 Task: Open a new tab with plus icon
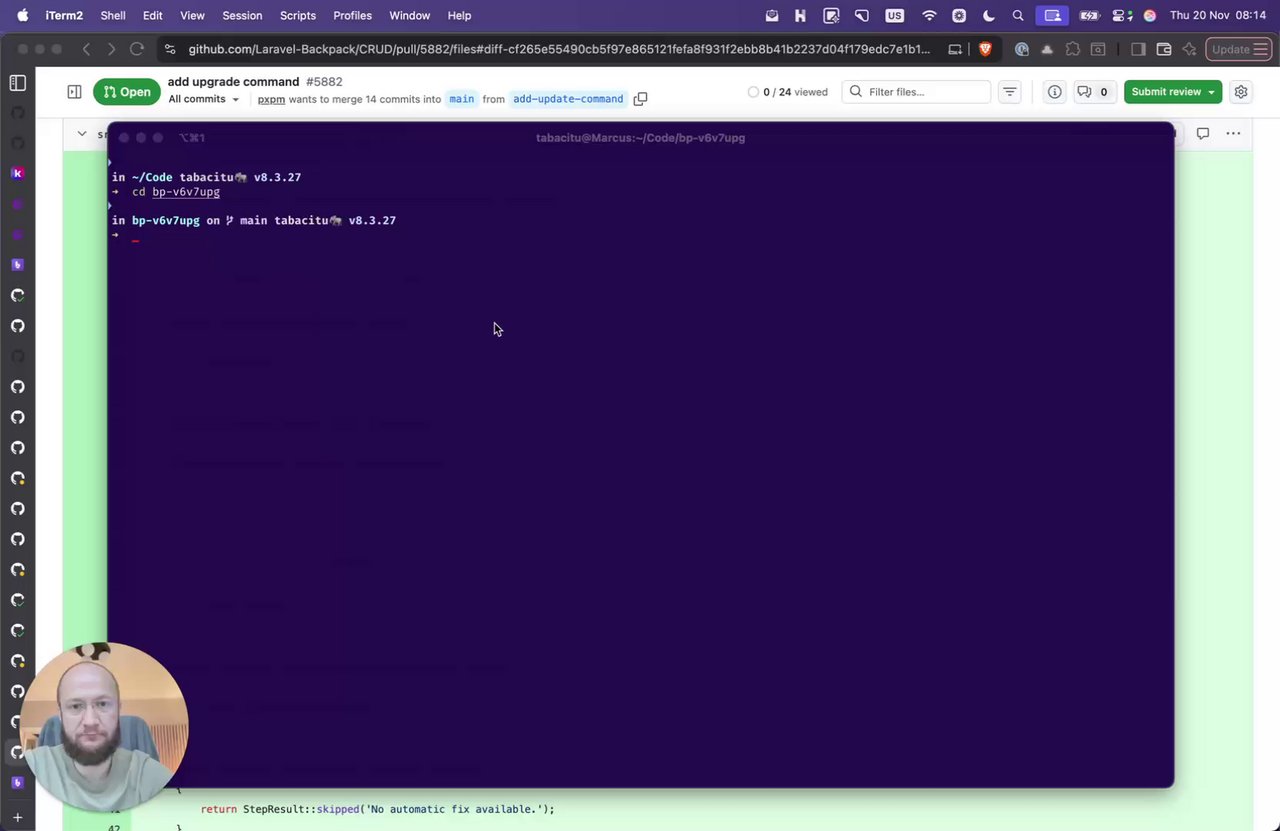pos(17,818)
